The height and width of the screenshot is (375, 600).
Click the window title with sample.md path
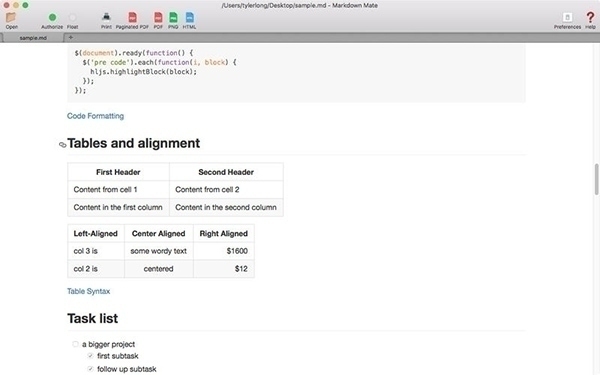coord(300,5)
